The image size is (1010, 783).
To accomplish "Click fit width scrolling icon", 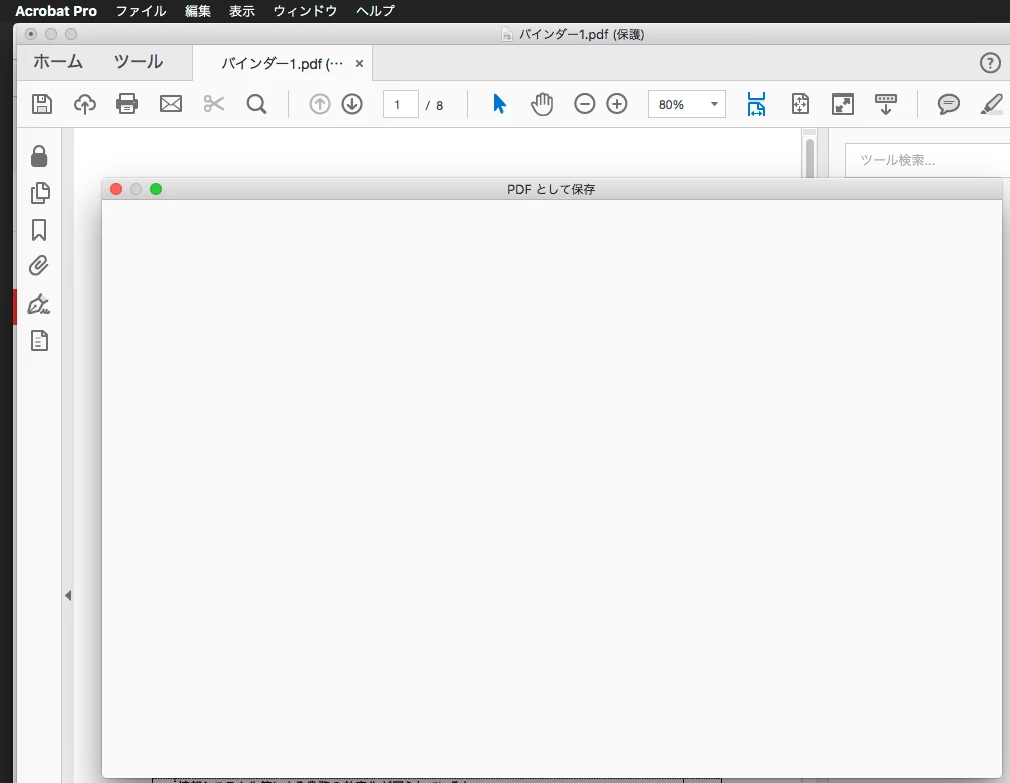I will point(756,104).
